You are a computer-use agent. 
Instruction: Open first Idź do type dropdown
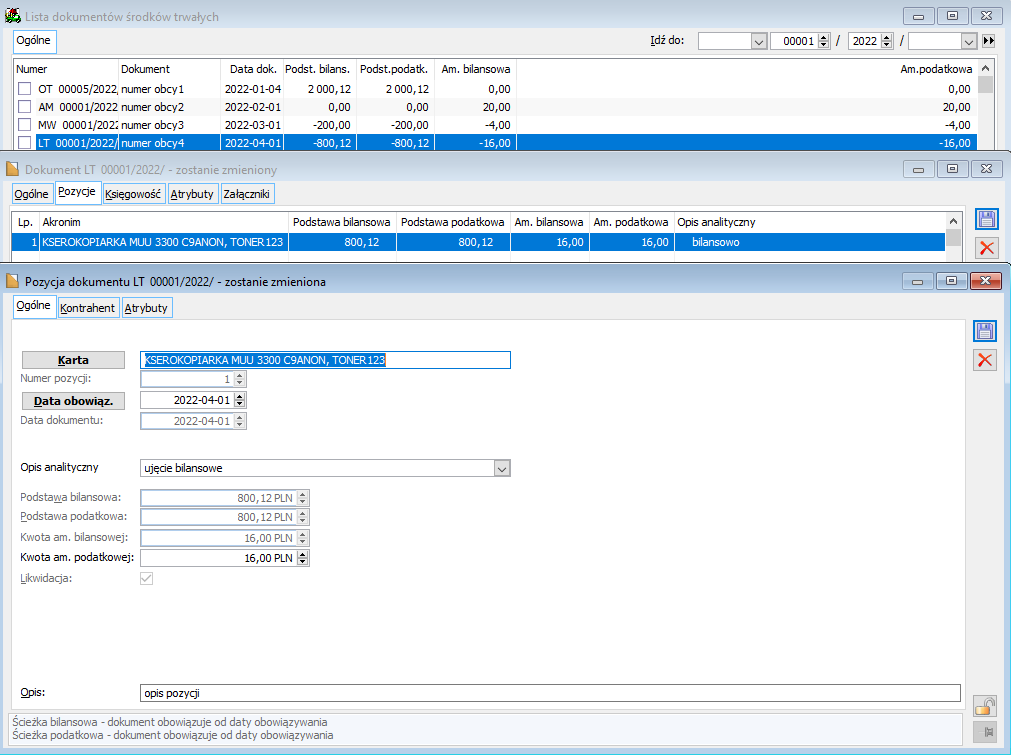pyautogui.click(x=759, y=41)
